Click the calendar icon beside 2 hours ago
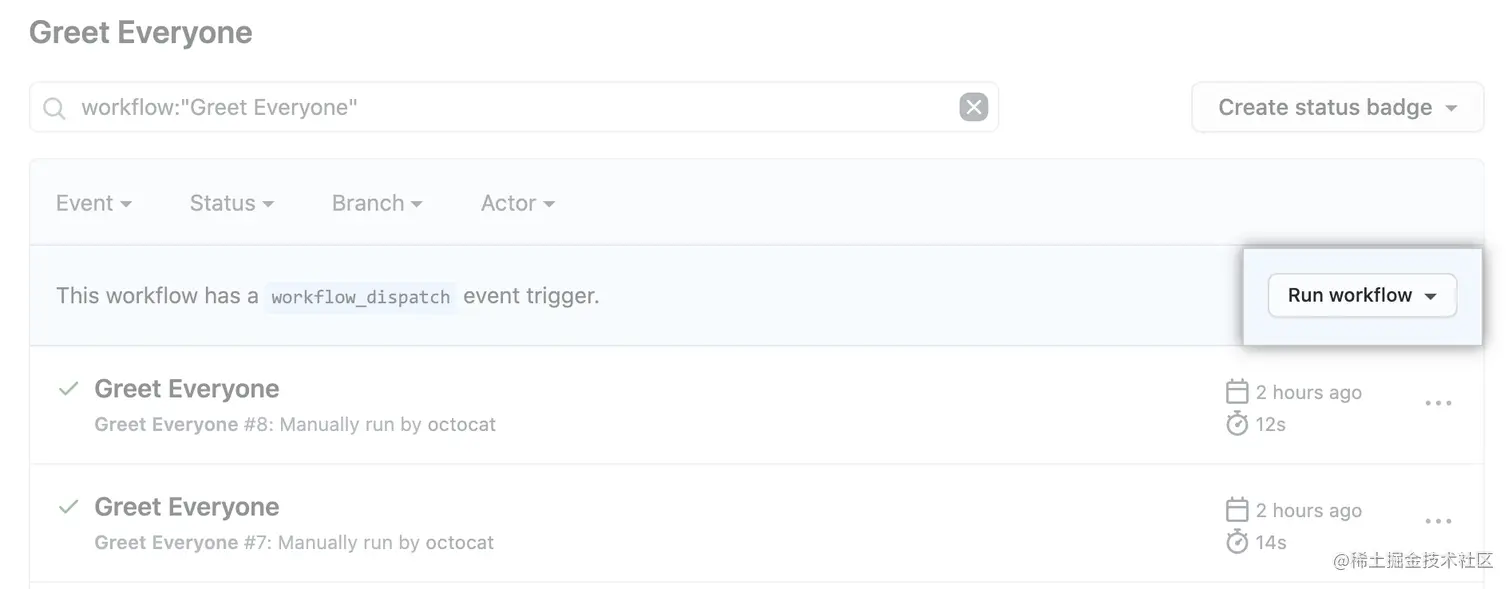This screenshot has height=589, width=1512. (1238, 392)
